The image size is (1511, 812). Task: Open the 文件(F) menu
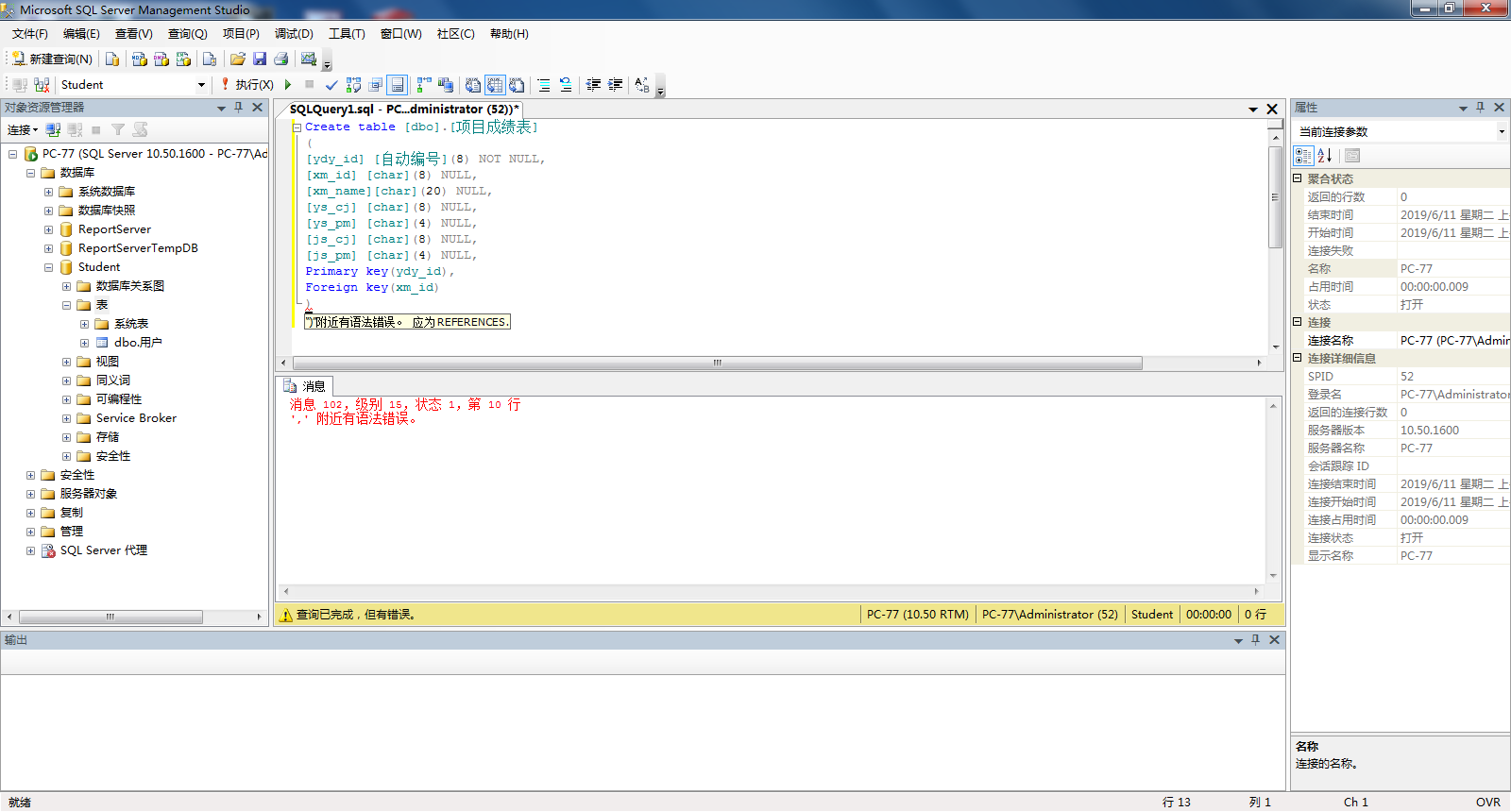[30, 34]
